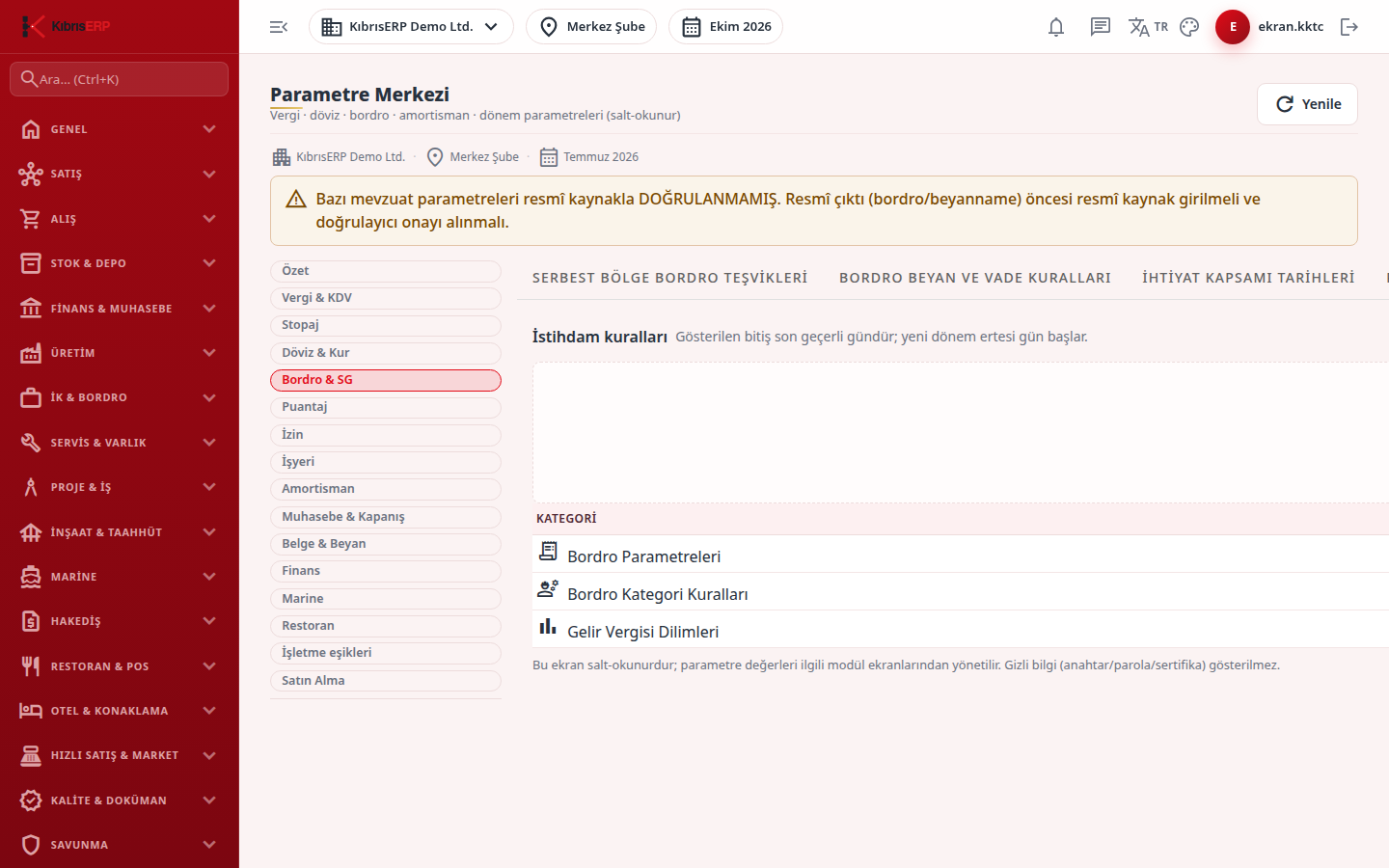Open KıbrısERP Demo Ltd. company dropdown
The width and height of the screenshot is (1389, 868).
[x=411, y=27]
